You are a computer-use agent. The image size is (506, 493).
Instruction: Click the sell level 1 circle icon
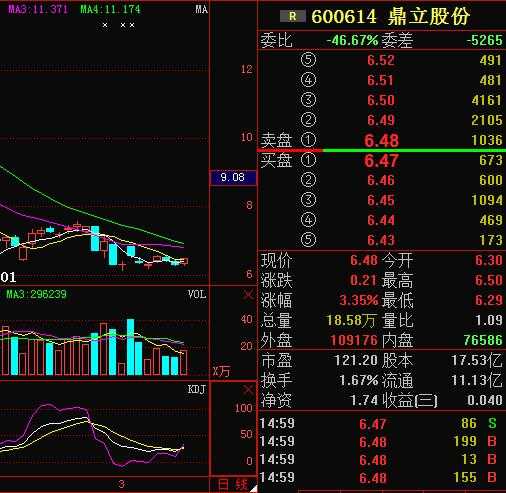pyautogui.click(x=308, y=140)
